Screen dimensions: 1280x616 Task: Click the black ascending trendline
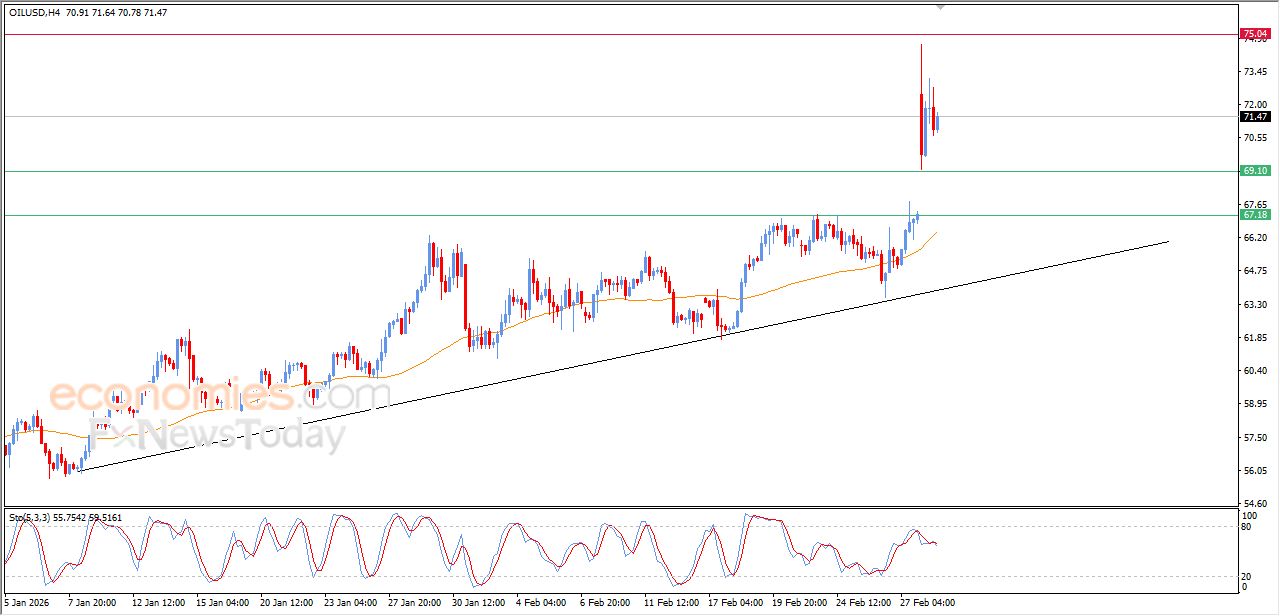click(600, 358)
